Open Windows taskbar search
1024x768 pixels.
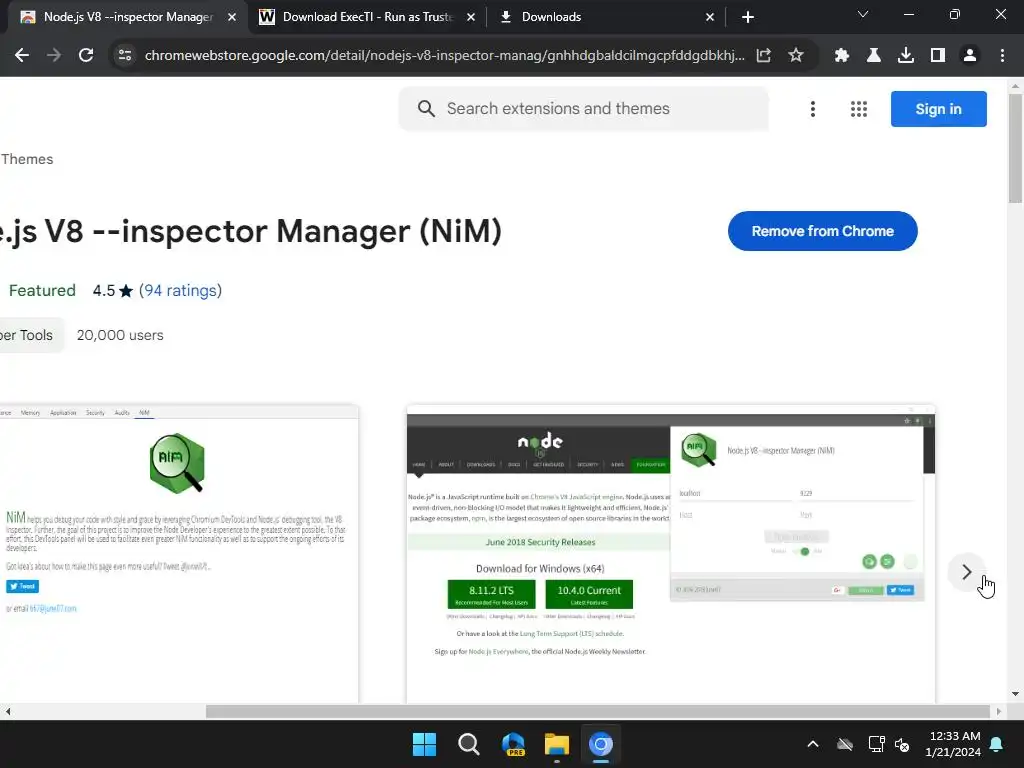point(468,744)
